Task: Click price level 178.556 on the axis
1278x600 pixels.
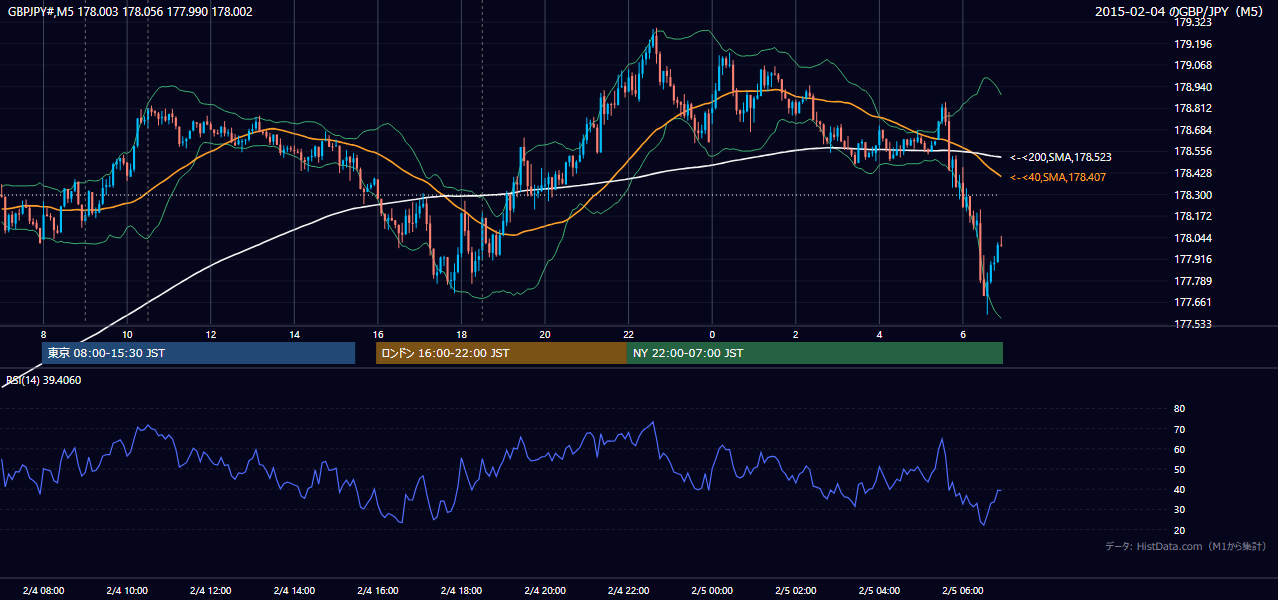Action: click(1192, 151)
